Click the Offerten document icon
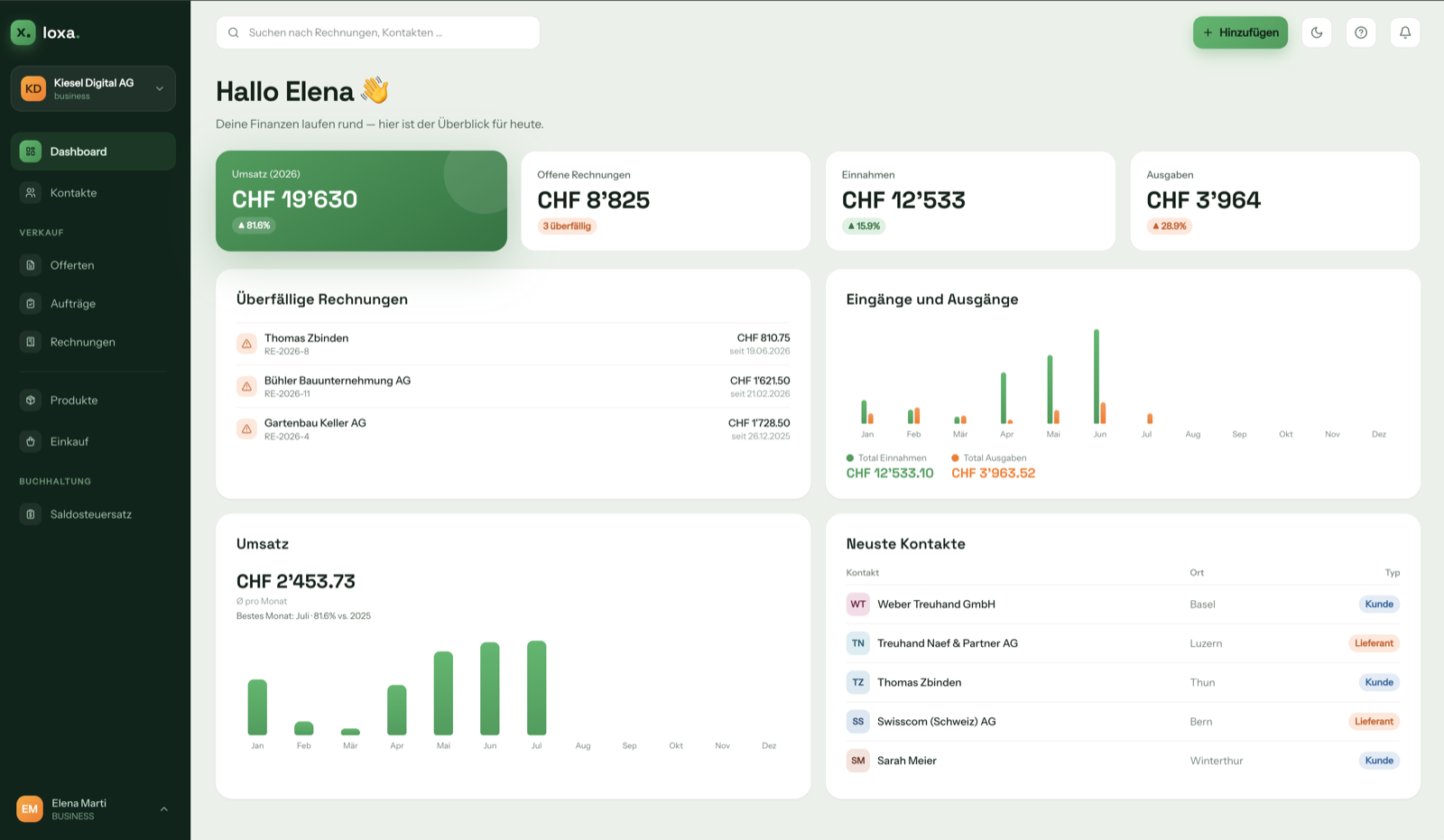 tap(31, 265)
